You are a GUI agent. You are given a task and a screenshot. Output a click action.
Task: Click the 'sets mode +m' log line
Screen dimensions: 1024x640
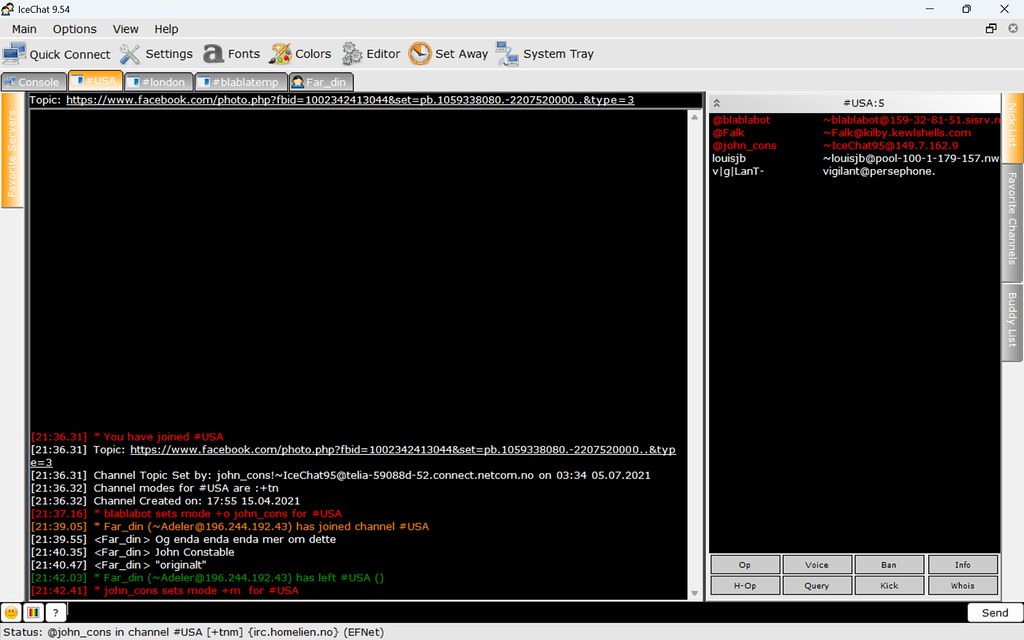click(165, 590)
